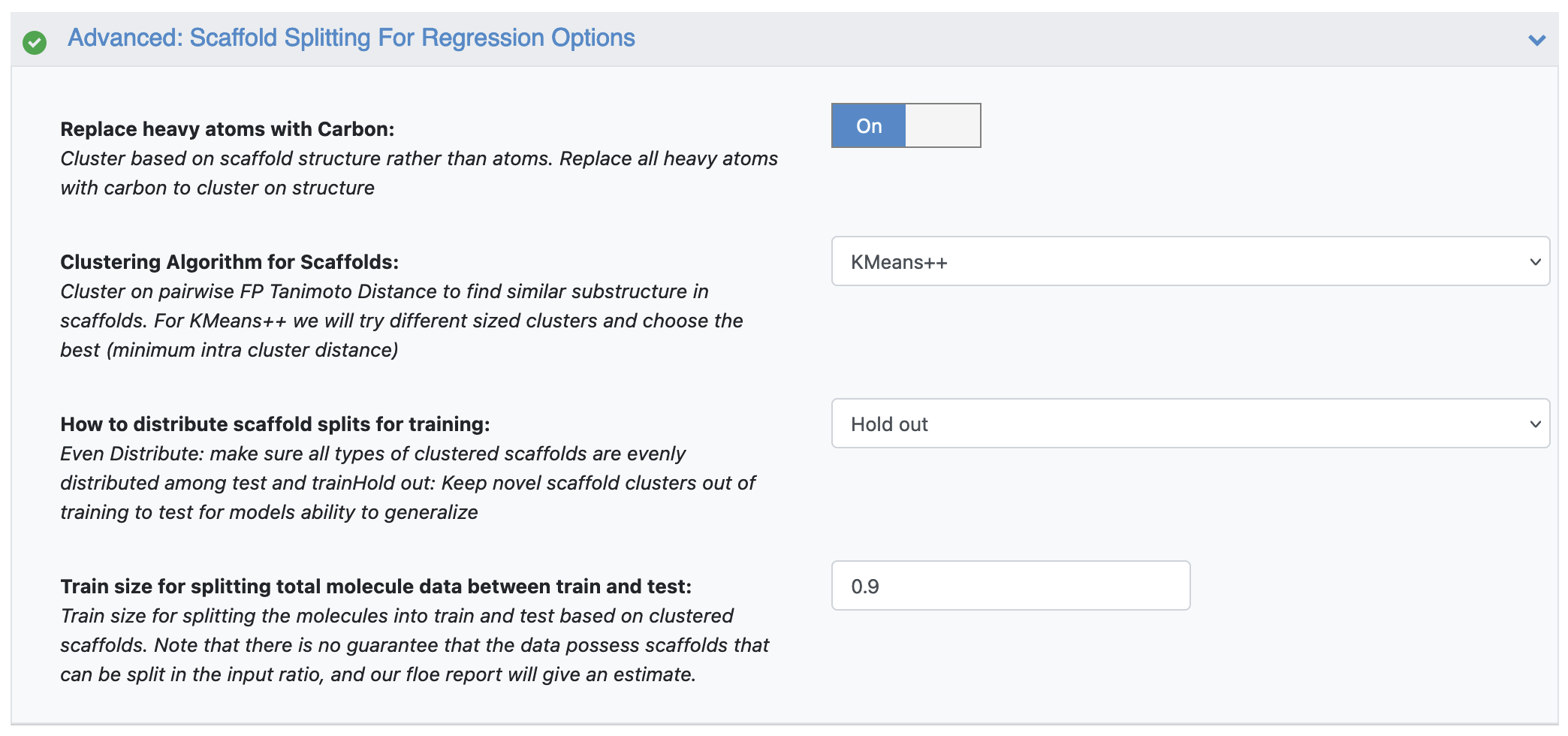1568x736 pixels.
Task: Open Advanced: Scaffold Splitting For Regression Options header
Action: coord(351,38)
